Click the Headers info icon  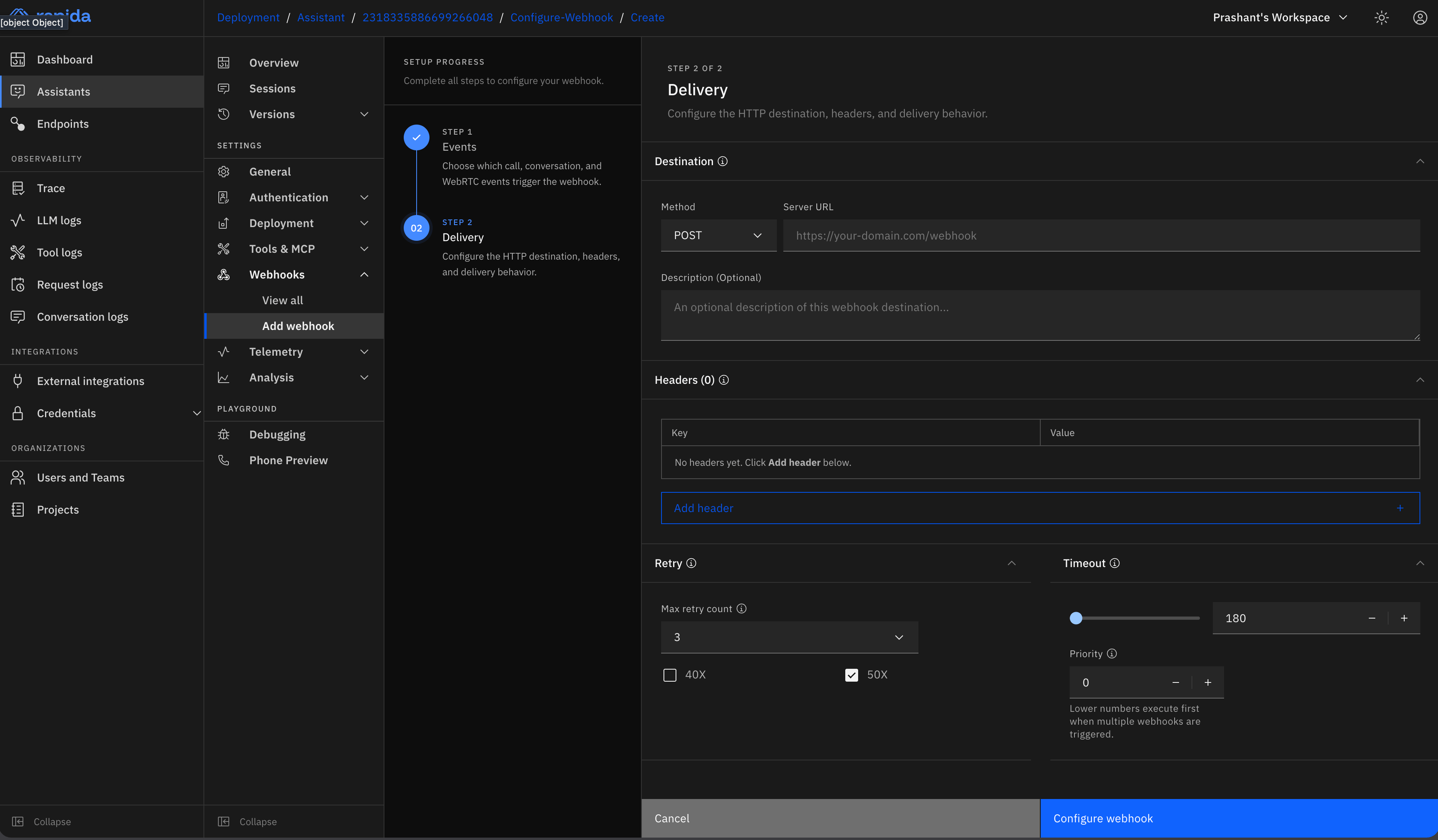(x=723, y=380)
